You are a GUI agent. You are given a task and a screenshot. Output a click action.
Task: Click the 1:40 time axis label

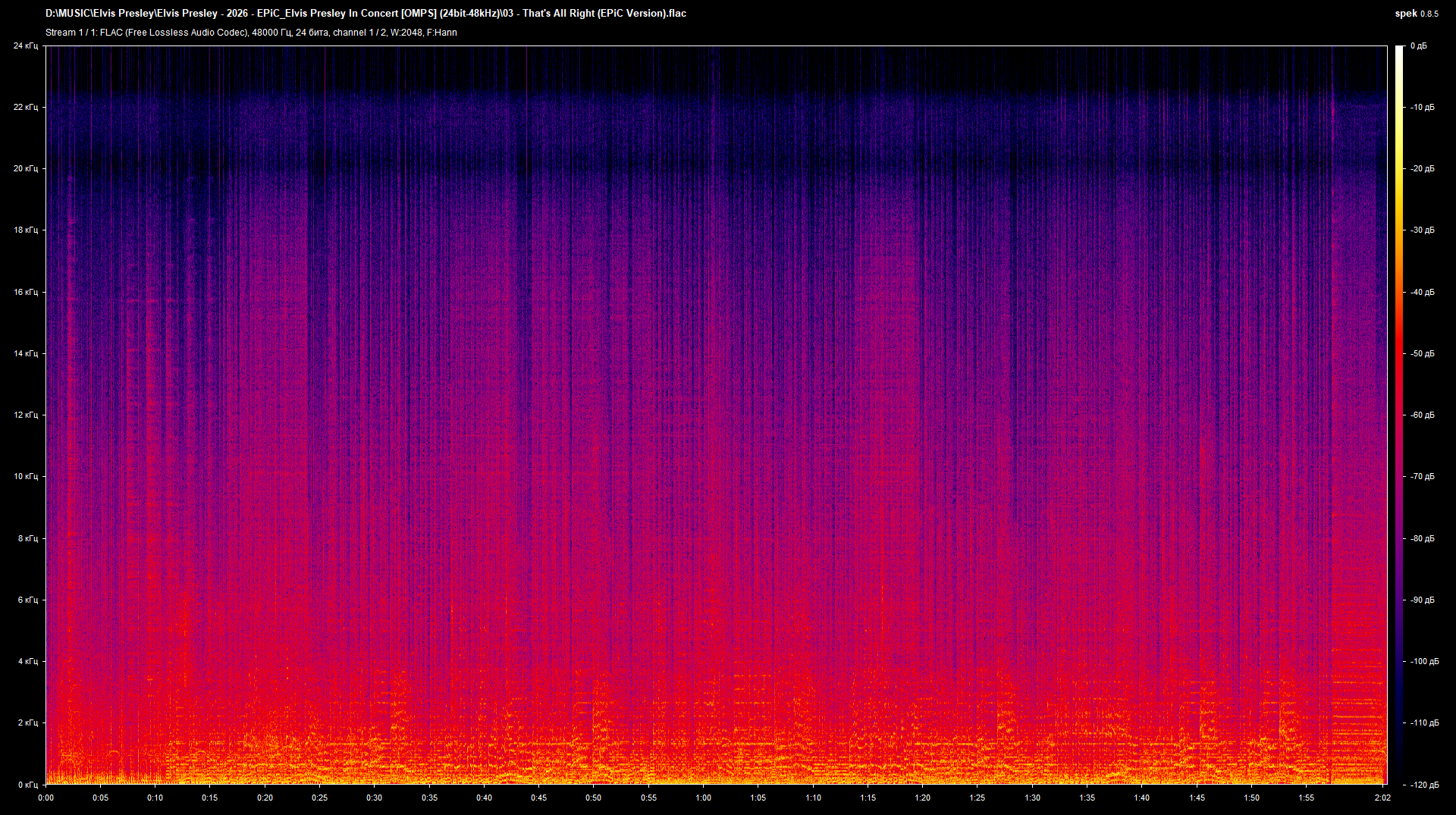[1142, 798]
